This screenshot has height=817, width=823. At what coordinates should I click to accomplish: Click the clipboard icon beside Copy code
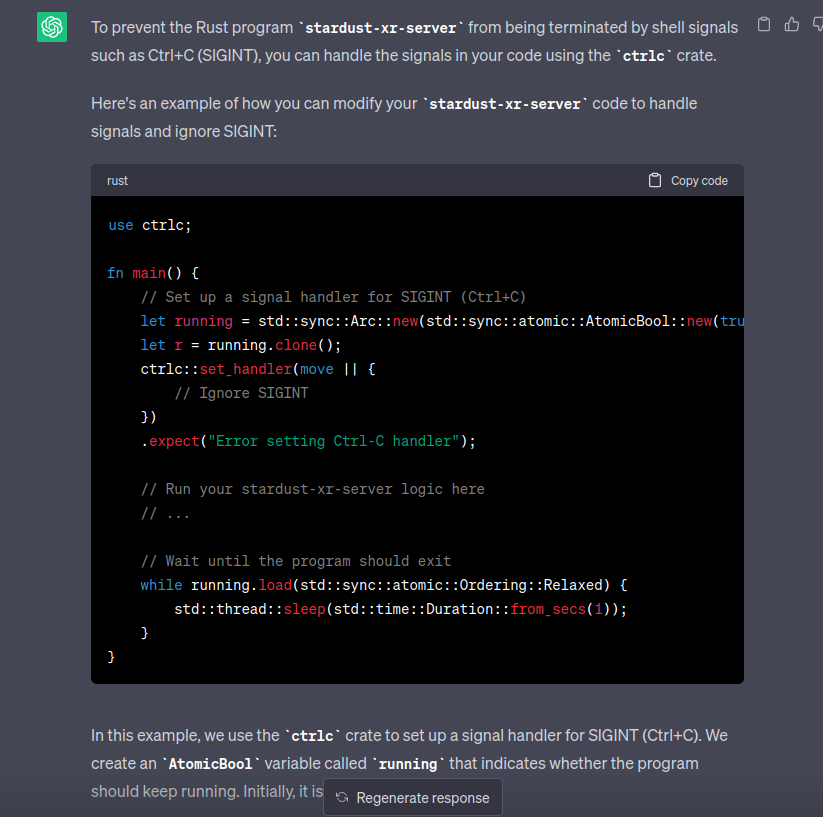[x=655, y=181]
